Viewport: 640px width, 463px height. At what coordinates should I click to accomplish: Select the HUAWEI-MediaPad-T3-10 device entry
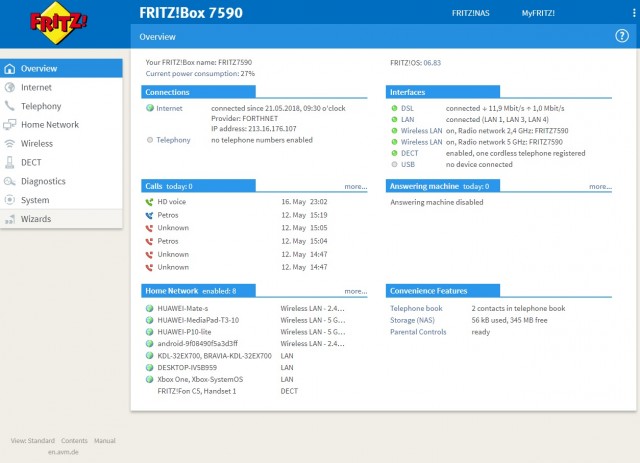[x=198, y=320]
